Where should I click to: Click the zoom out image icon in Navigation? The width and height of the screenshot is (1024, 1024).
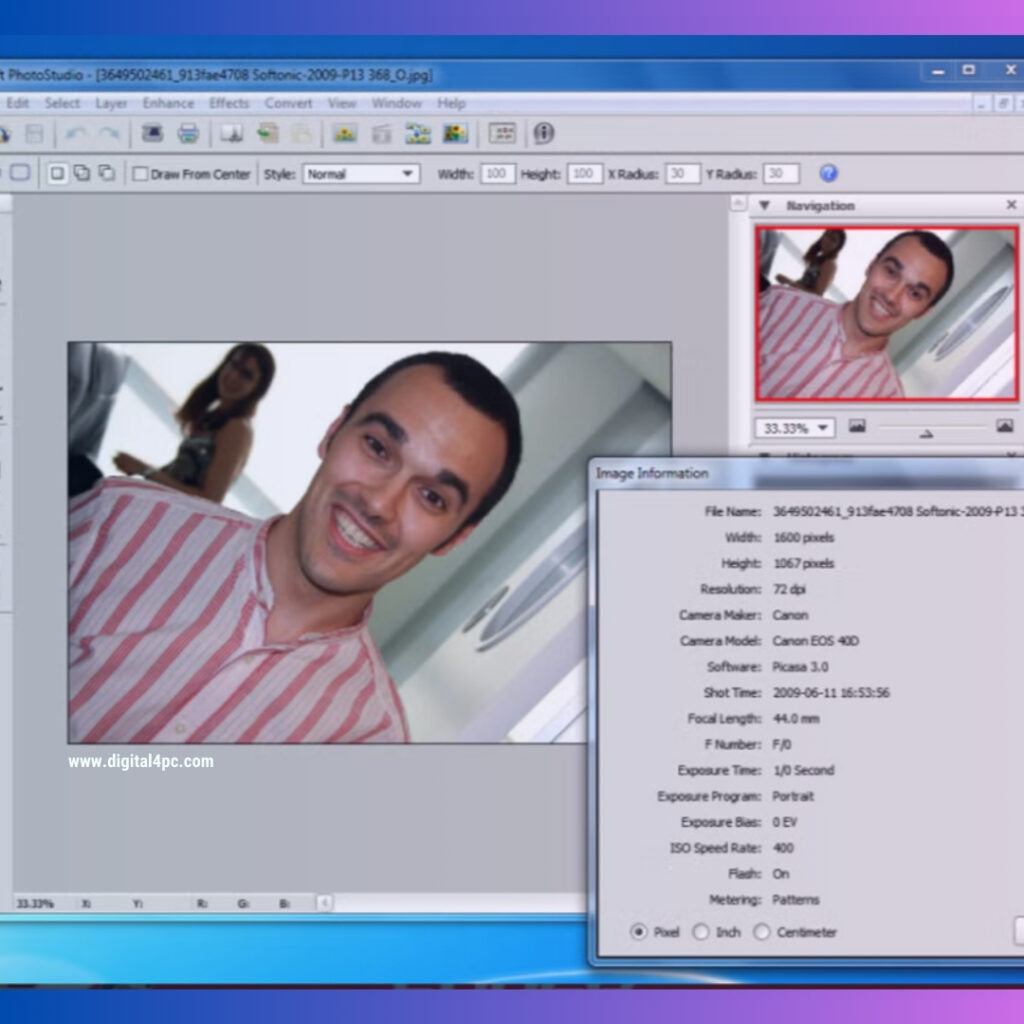tap(857, 426)
